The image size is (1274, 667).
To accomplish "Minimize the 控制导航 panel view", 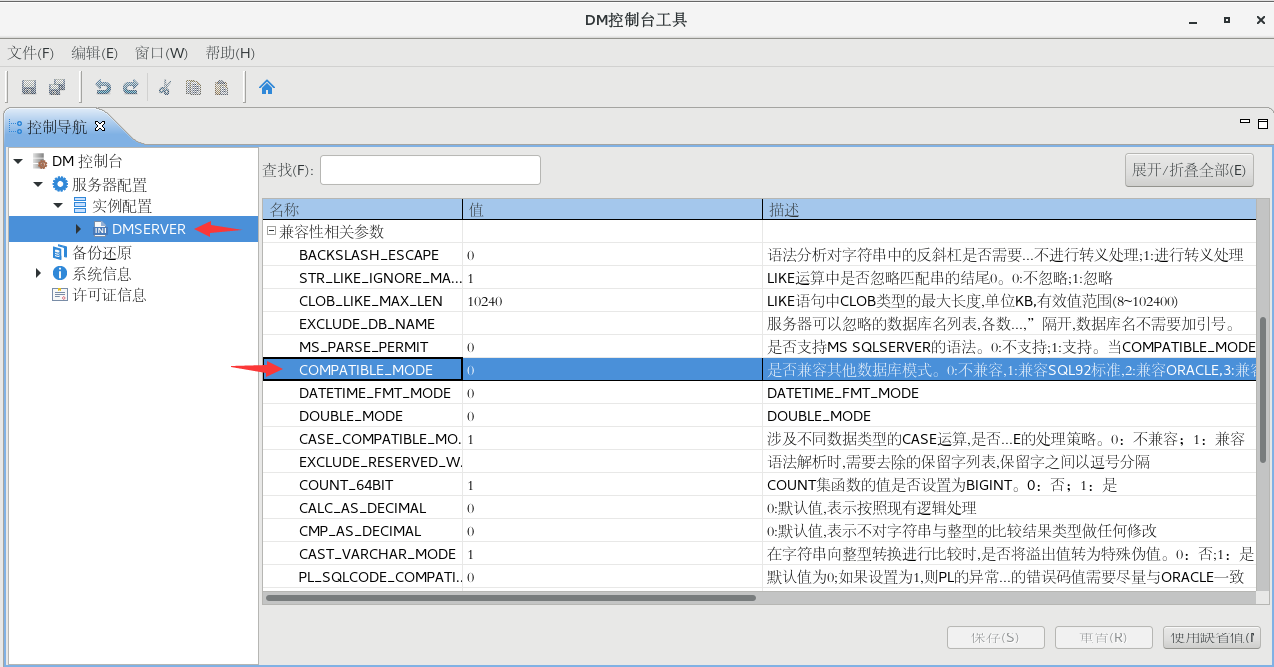I will click(x=1246, y=122).
